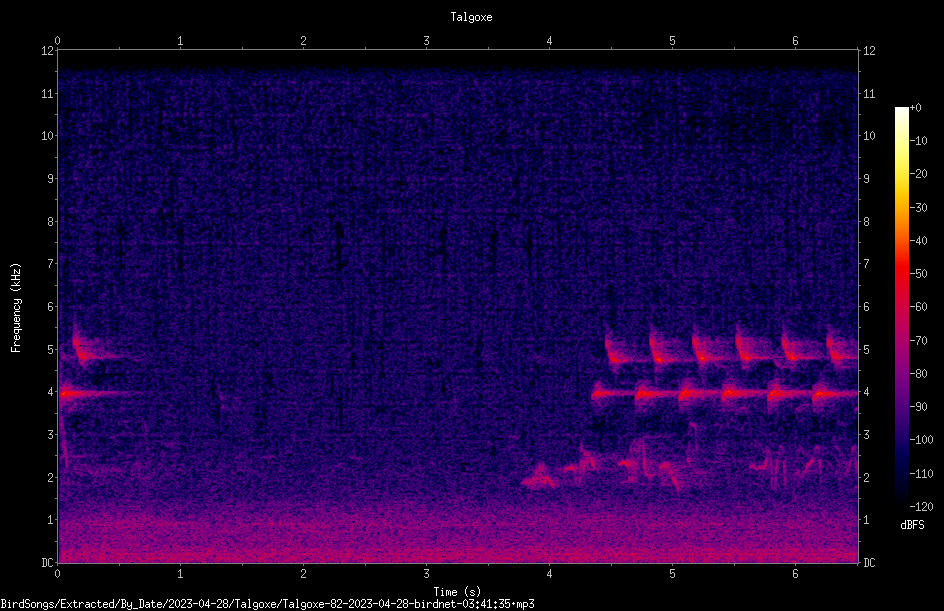Click the DC label on left axis

47,563
